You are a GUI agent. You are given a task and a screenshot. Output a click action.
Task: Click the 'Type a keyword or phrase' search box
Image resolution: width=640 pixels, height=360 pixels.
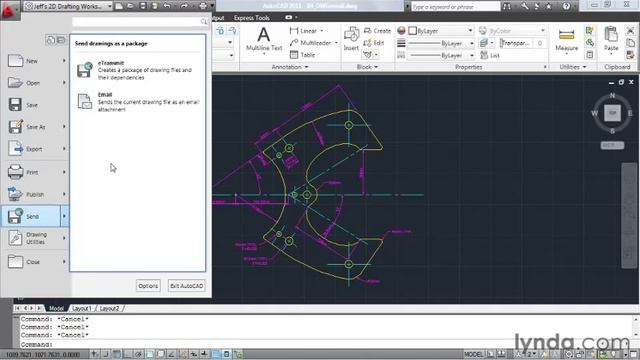point(455,6)
